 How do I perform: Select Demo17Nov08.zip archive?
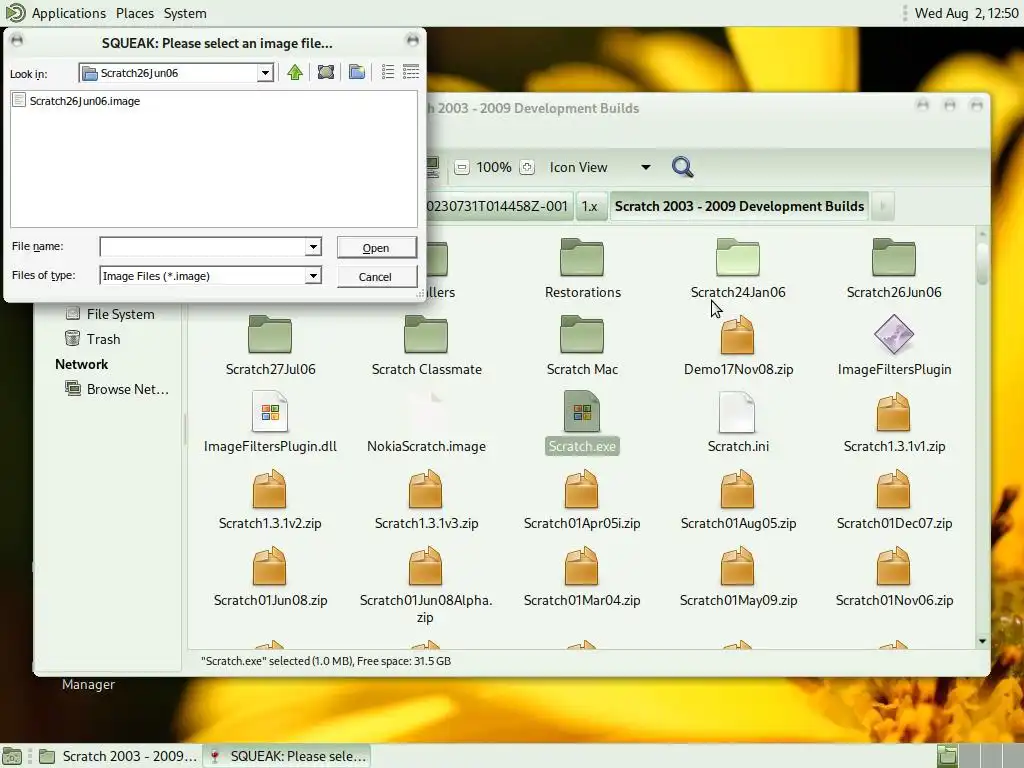[738, 345]
